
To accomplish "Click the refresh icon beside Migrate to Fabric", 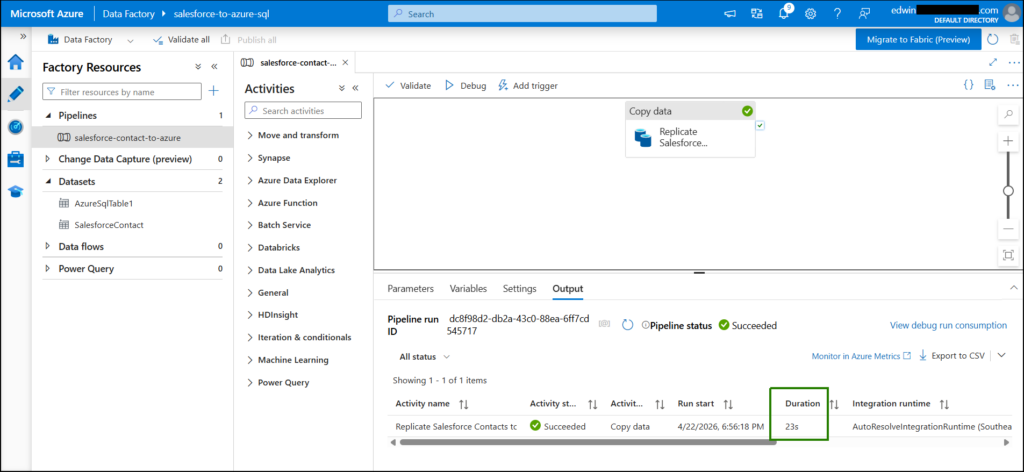I will (993, 39).
